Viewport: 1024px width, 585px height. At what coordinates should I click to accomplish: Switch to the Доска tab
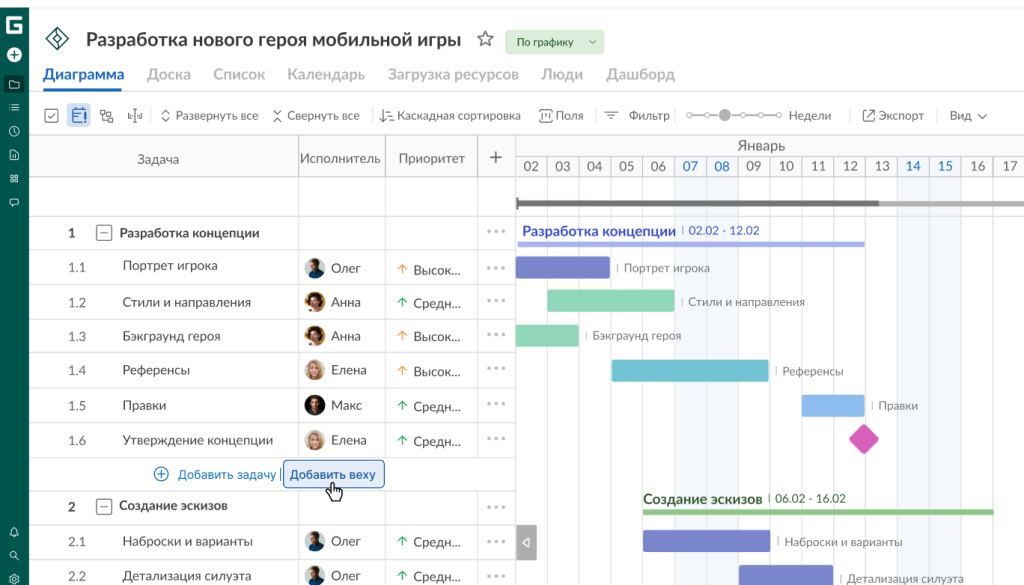[168, 74]
